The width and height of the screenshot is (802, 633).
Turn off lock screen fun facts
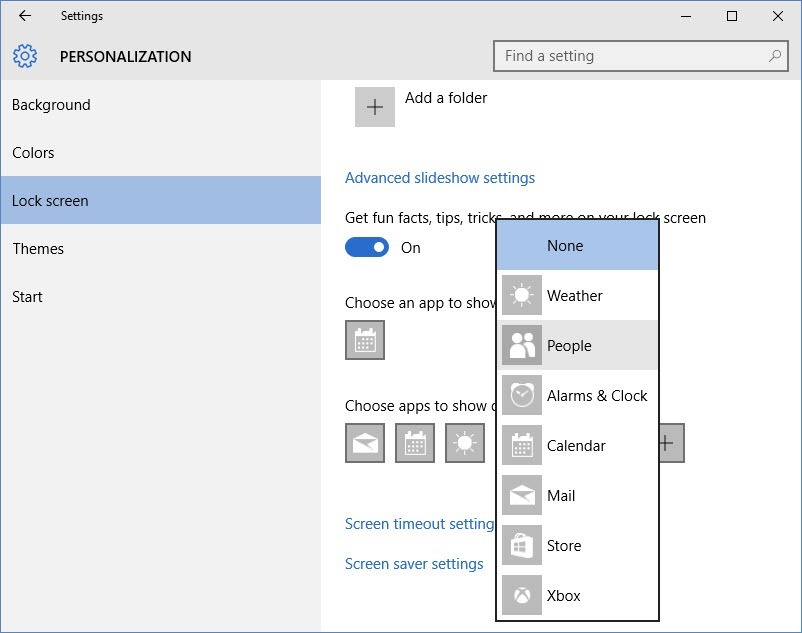click(369, 247)
